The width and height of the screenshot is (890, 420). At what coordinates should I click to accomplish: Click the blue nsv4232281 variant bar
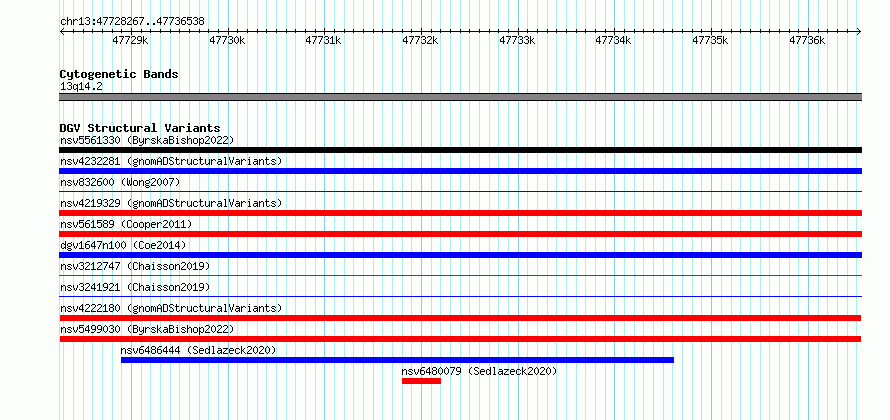point(460,171)
